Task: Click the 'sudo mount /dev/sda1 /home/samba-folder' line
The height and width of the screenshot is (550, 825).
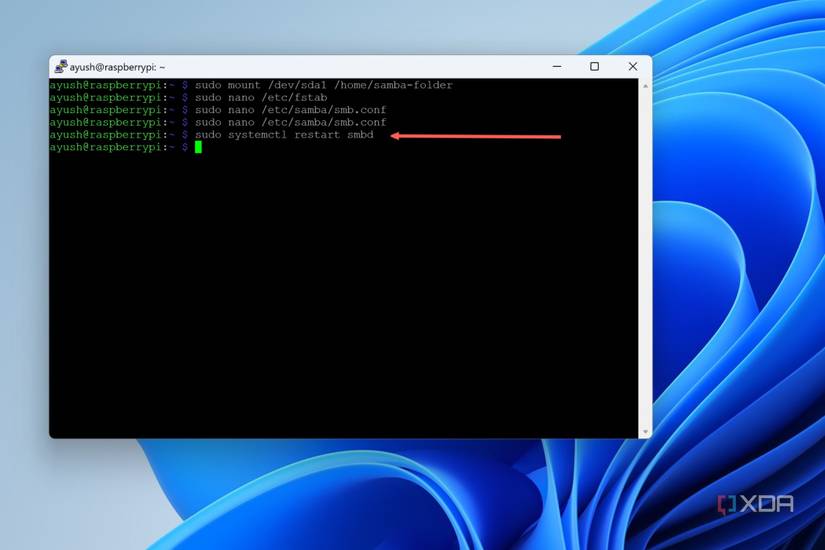Action: (x=324, y=85)
